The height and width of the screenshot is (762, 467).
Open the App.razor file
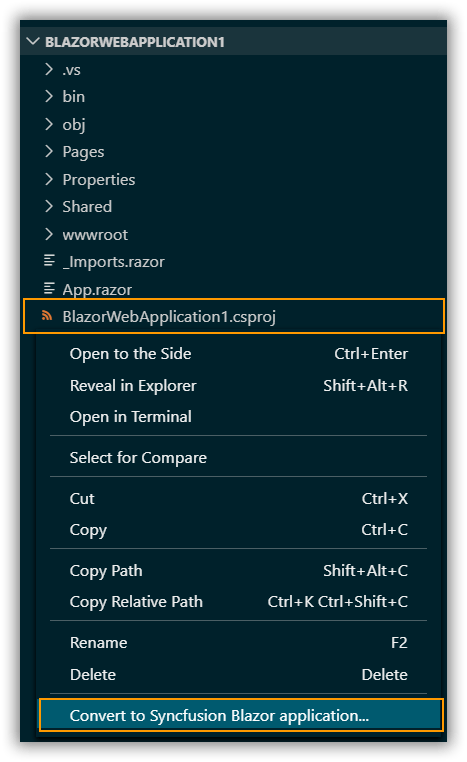click(97, 290)
